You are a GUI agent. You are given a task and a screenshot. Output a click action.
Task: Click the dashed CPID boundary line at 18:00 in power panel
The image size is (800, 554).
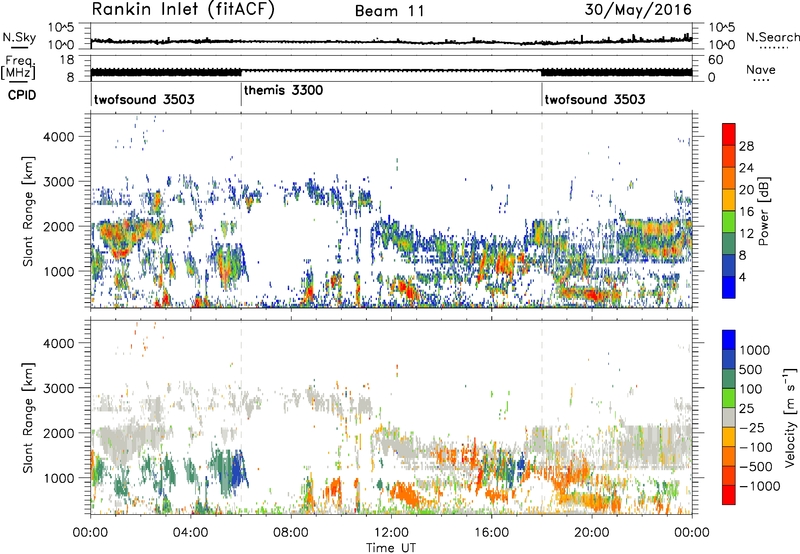tap(542, 211)
